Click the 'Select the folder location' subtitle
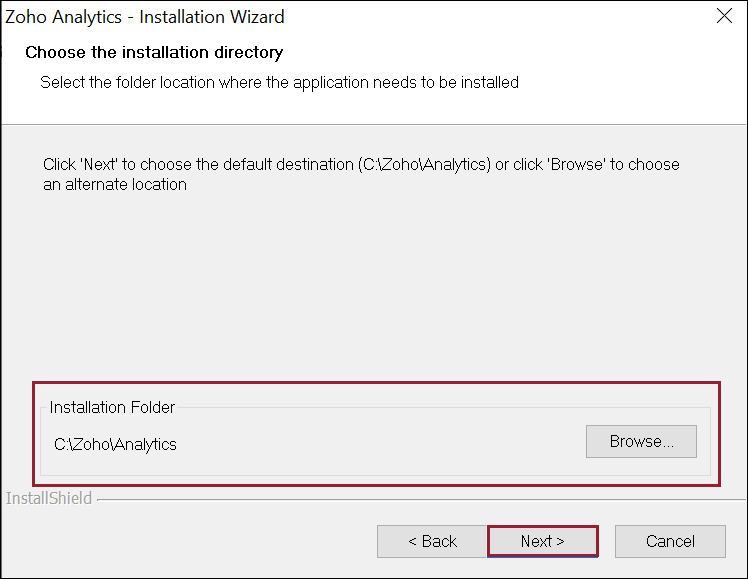This screenshot has height=579, width=748. click(x=279, y=82)
